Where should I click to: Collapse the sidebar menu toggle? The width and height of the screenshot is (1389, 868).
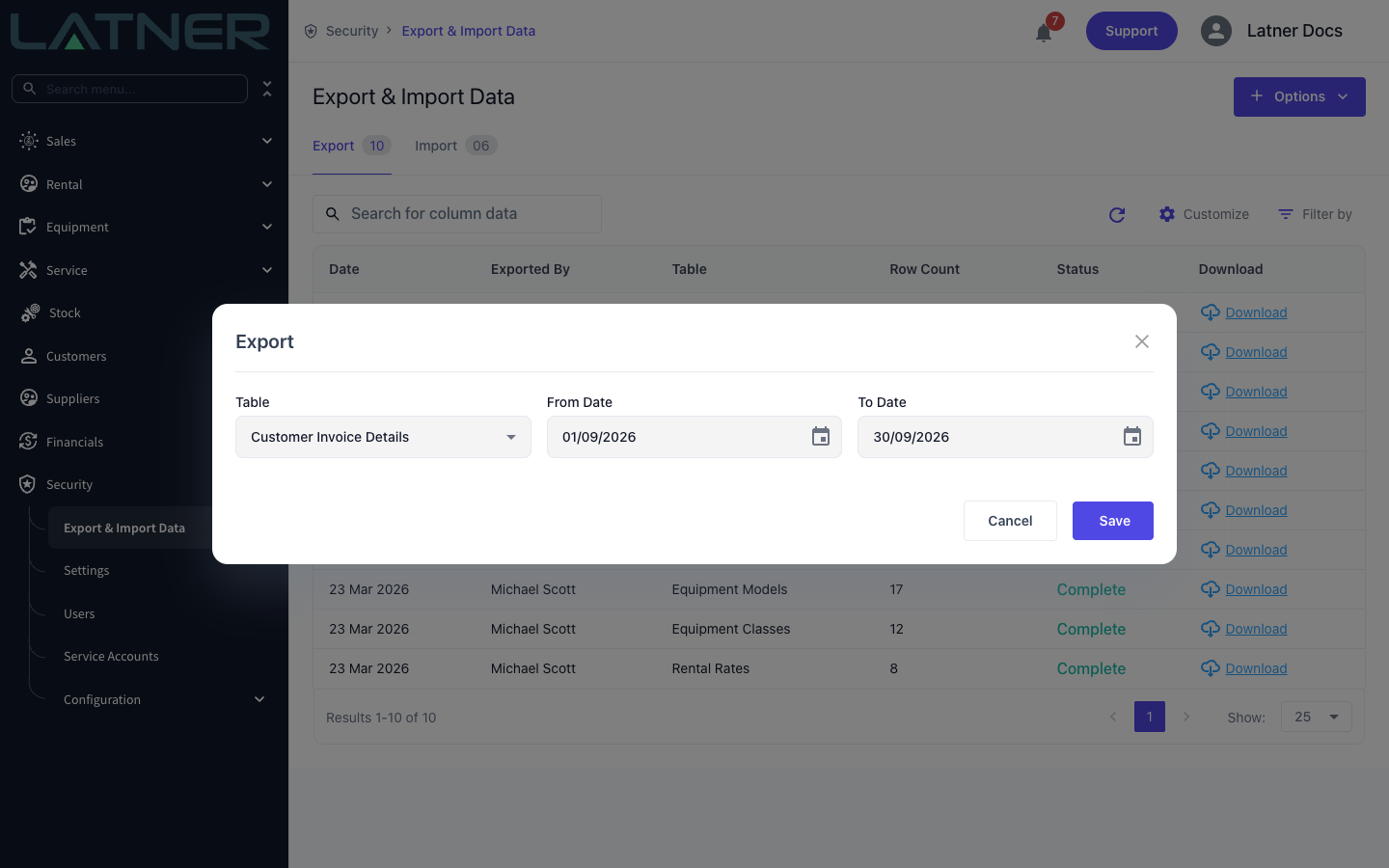(x=267, y=89)
